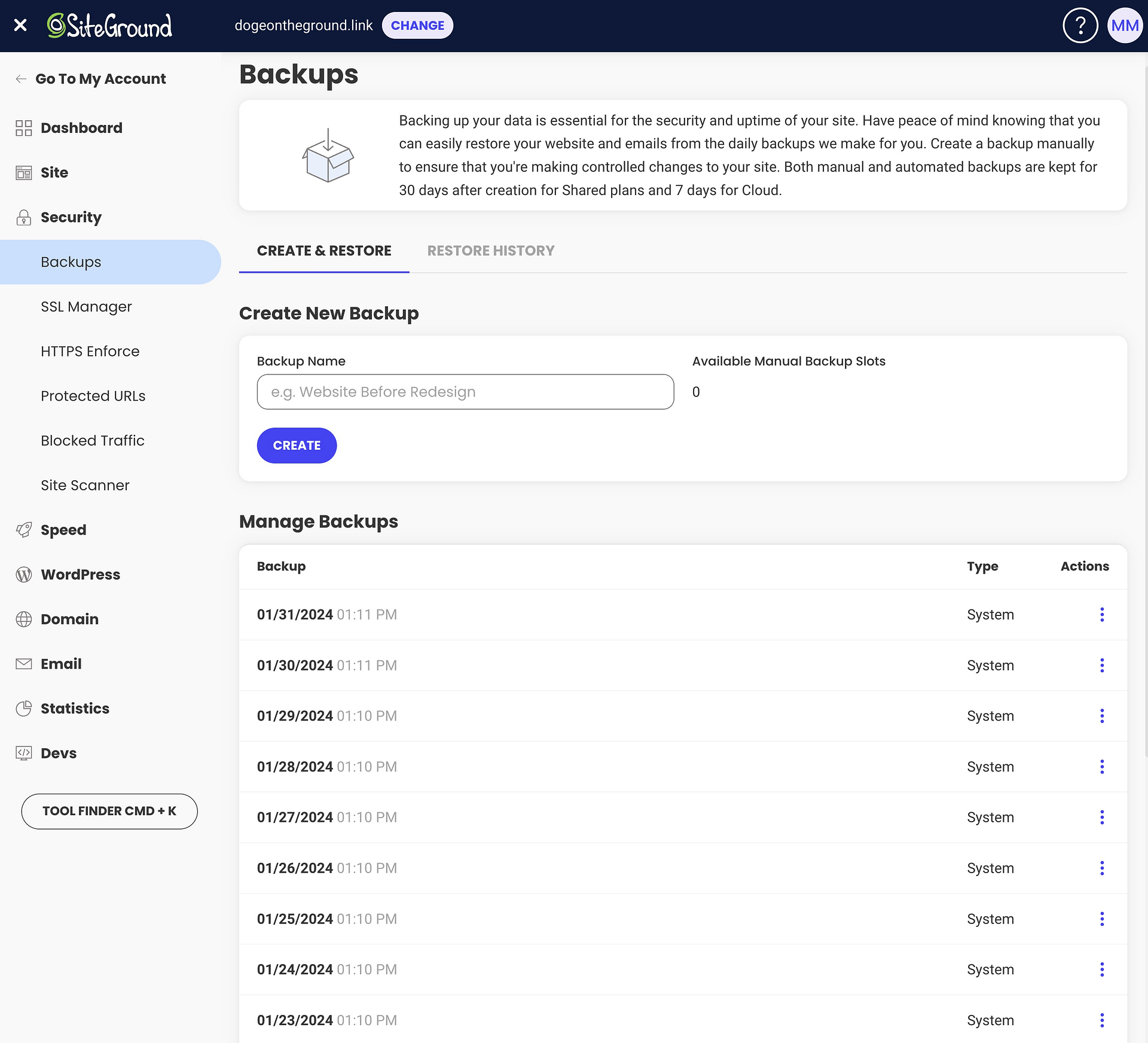Screen dimensions: 1148x1043
Task: Open actions menu for 01/26/2024 backup
Action: [x=1102, y=868]
